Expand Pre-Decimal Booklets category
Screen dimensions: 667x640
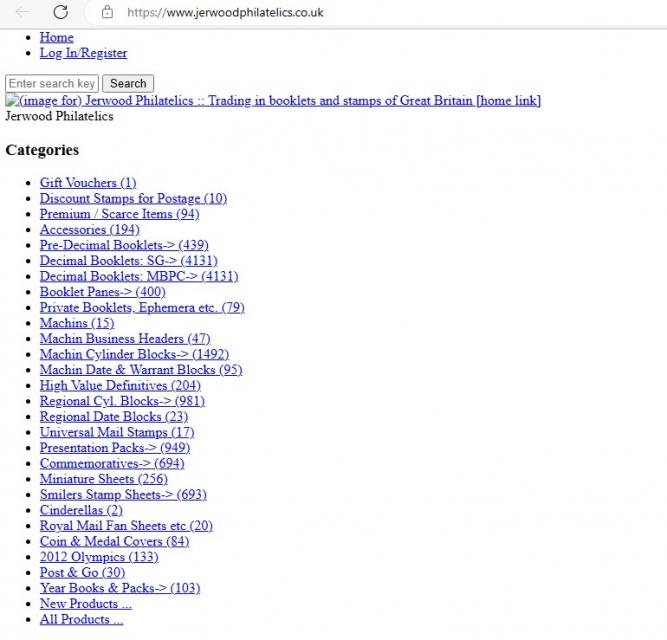[124, 245]
